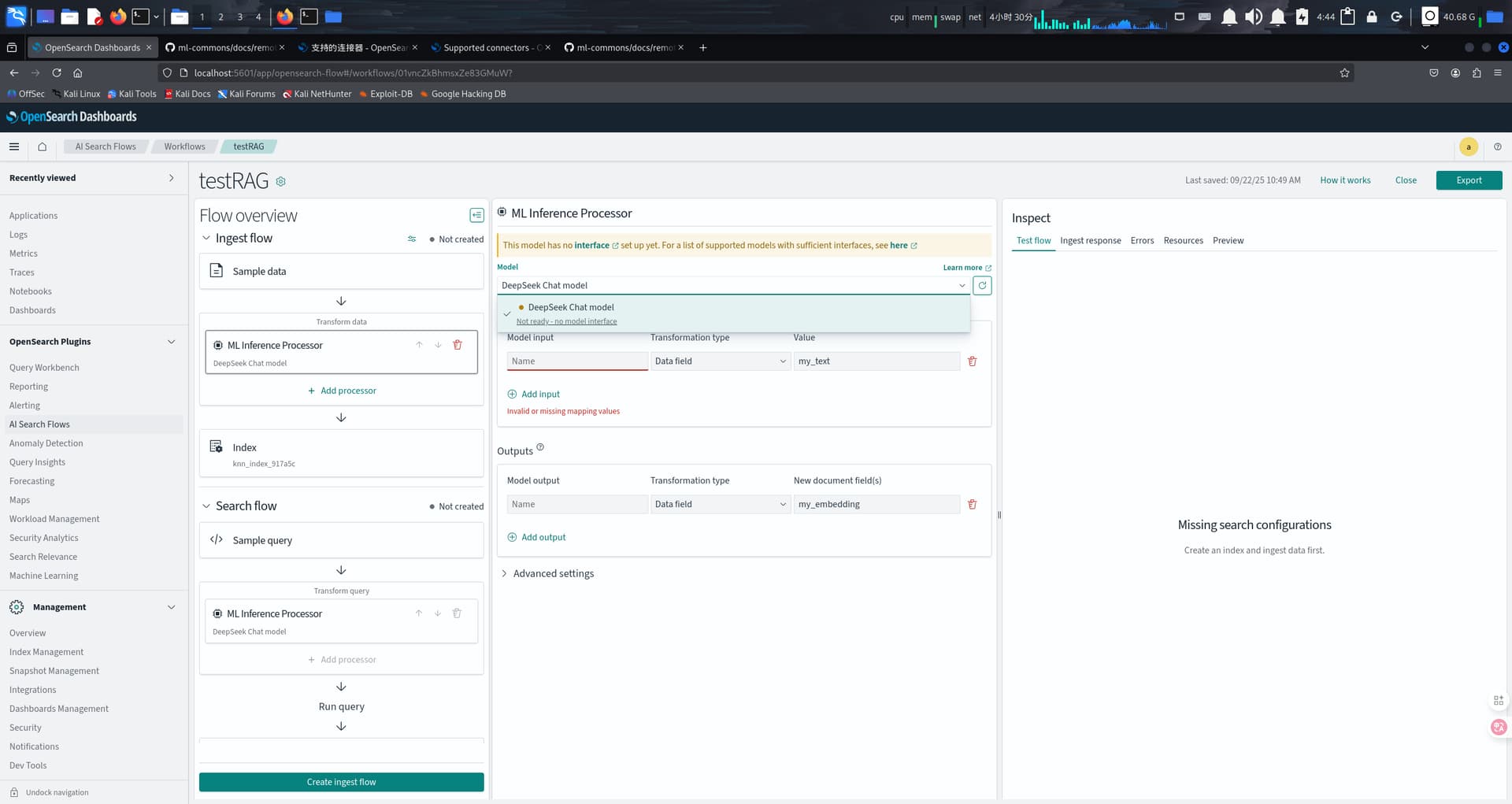Switch to the Resources tab
Viewport: 1512px width, 804px height.
(1183, 241)
